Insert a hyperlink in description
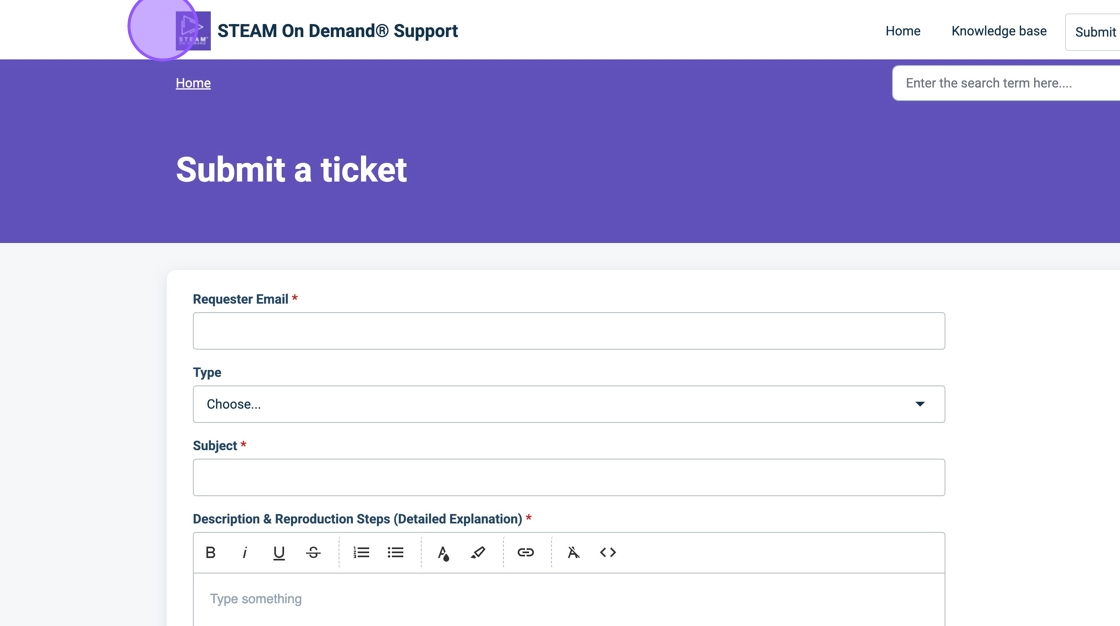1120x626 pixels. (x=525, y=552)
